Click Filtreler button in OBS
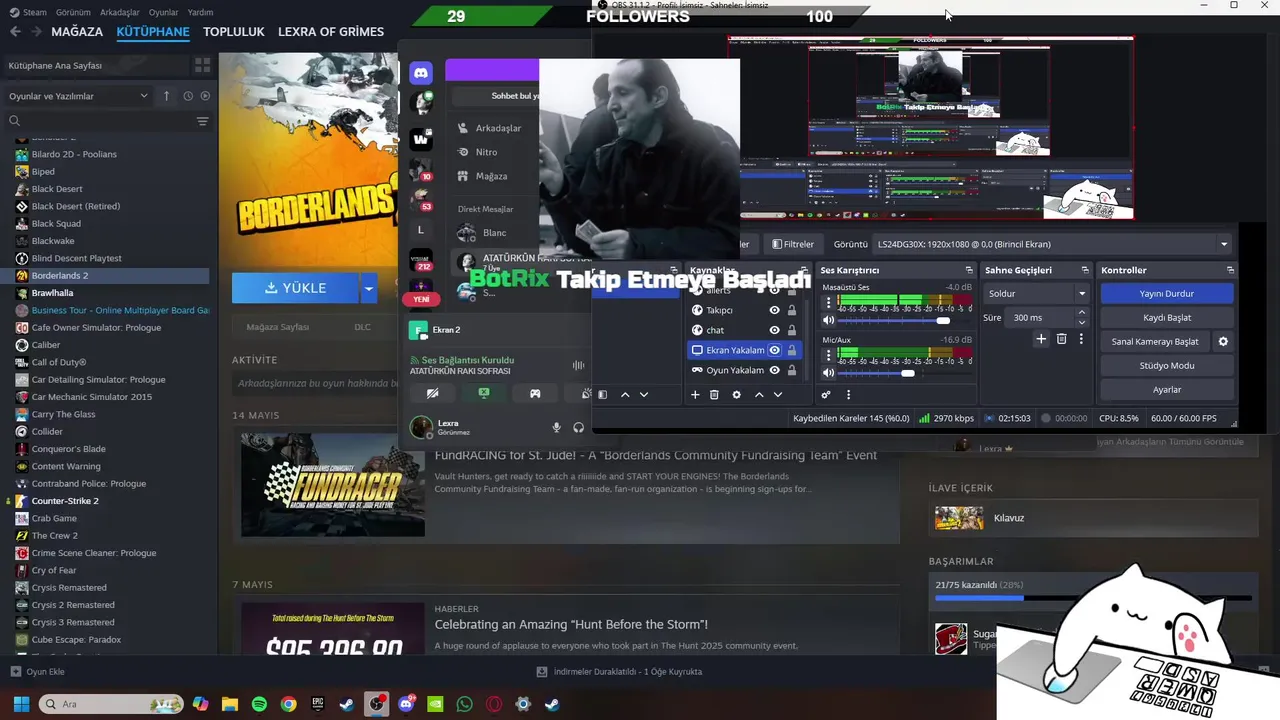 pyautogui.click(x=792, y=244)
